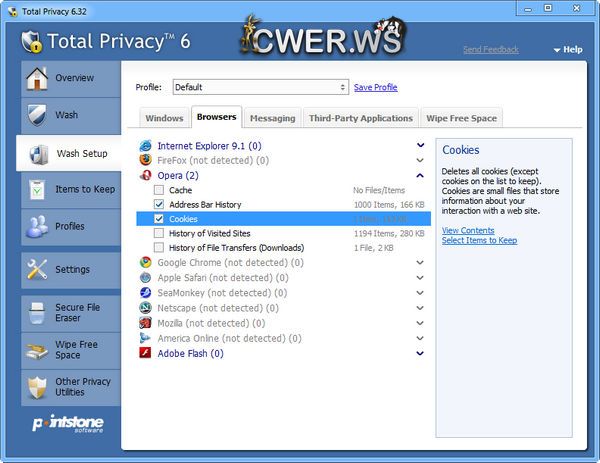Click the Wipe Free Space sidebar icon
The image size is (600, 463).
37,350
